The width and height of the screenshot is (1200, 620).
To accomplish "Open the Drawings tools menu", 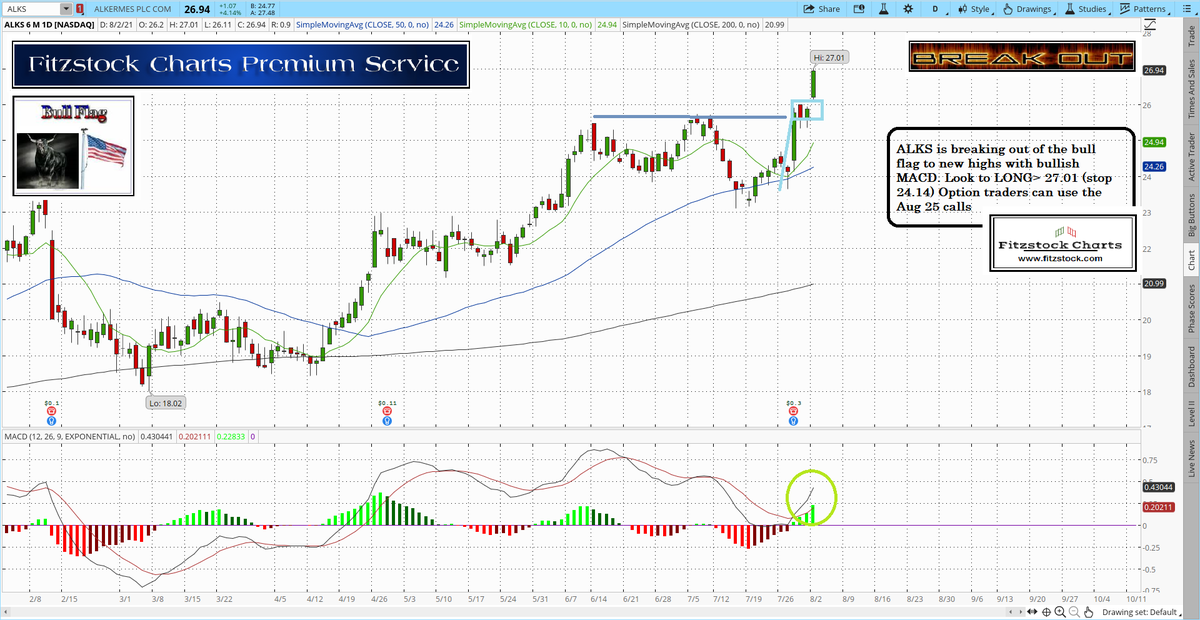I will [x=1030, y=8].
